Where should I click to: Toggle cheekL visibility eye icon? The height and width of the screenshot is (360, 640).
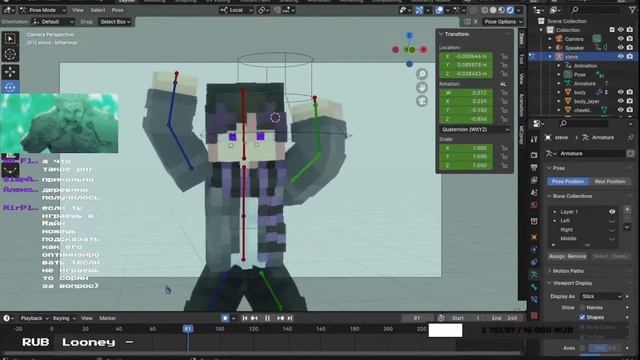(620, 110)
